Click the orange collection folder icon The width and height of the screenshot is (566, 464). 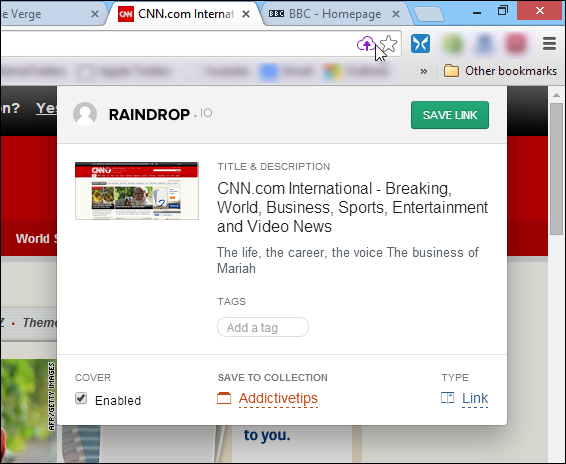(x=224, y=398)
